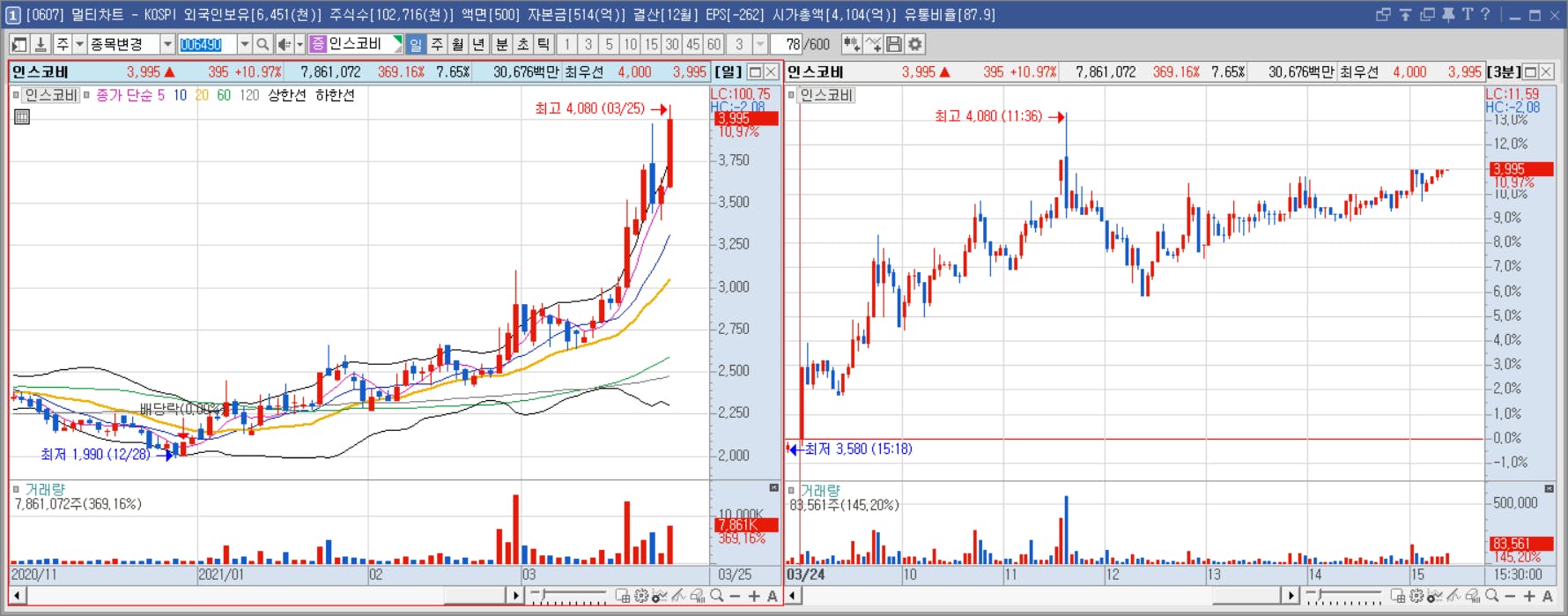Click the add-indicator line icon beside save

tap(873, 44)
